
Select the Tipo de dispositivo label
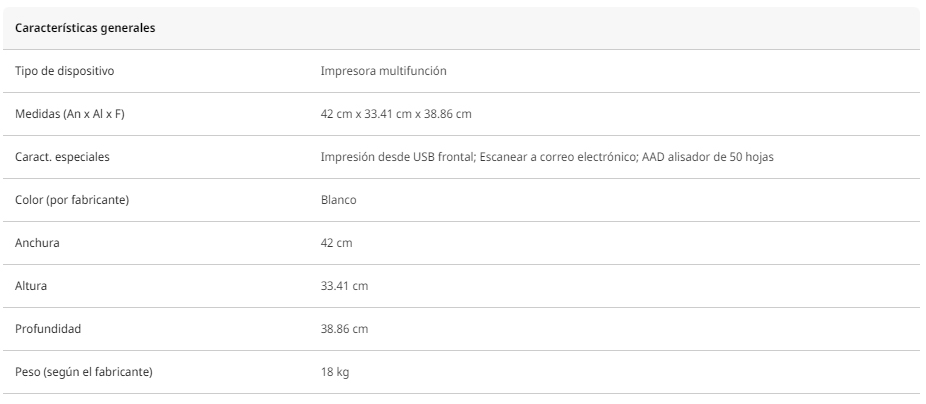[x=64, y=71]
